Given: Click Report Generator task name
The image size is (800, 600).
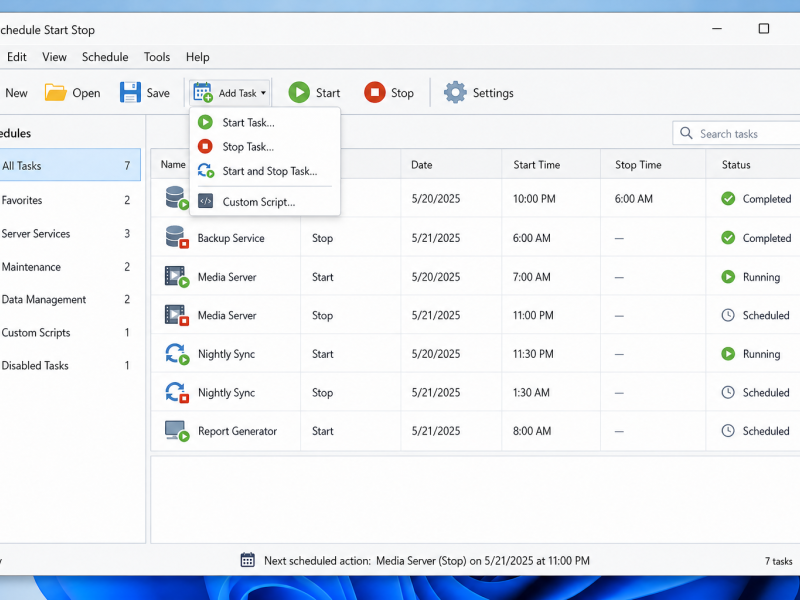Looking at the screenshot, I should tap(237, 431).
